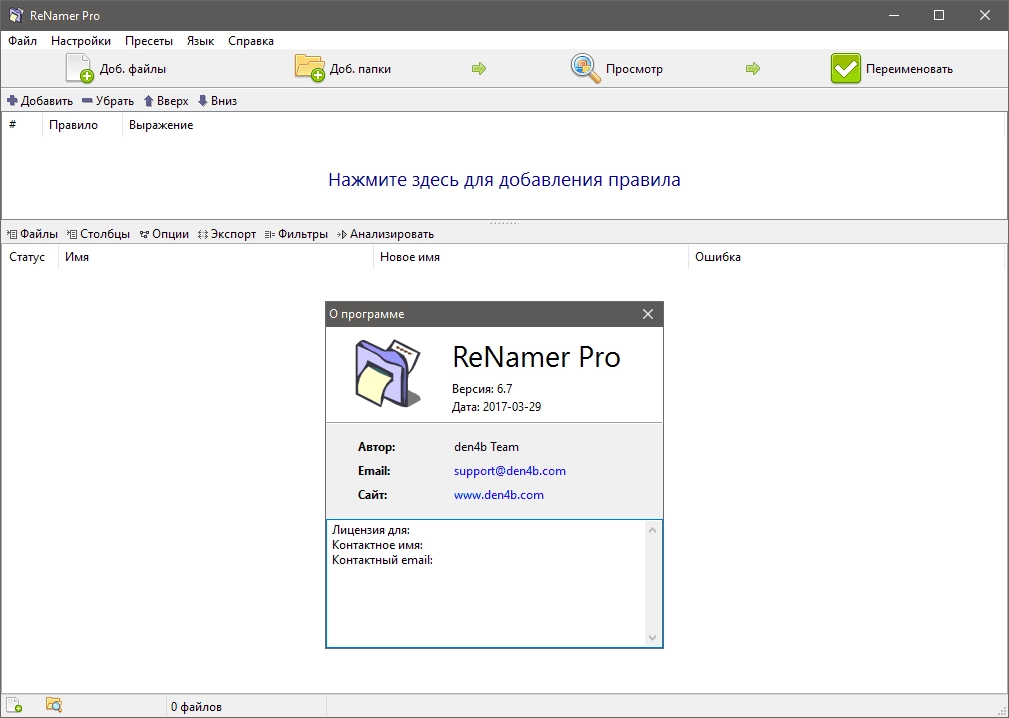Click the green Переименовать checkmark icon
This screenshot has height=718, width=1009.
tap(846, 69)
